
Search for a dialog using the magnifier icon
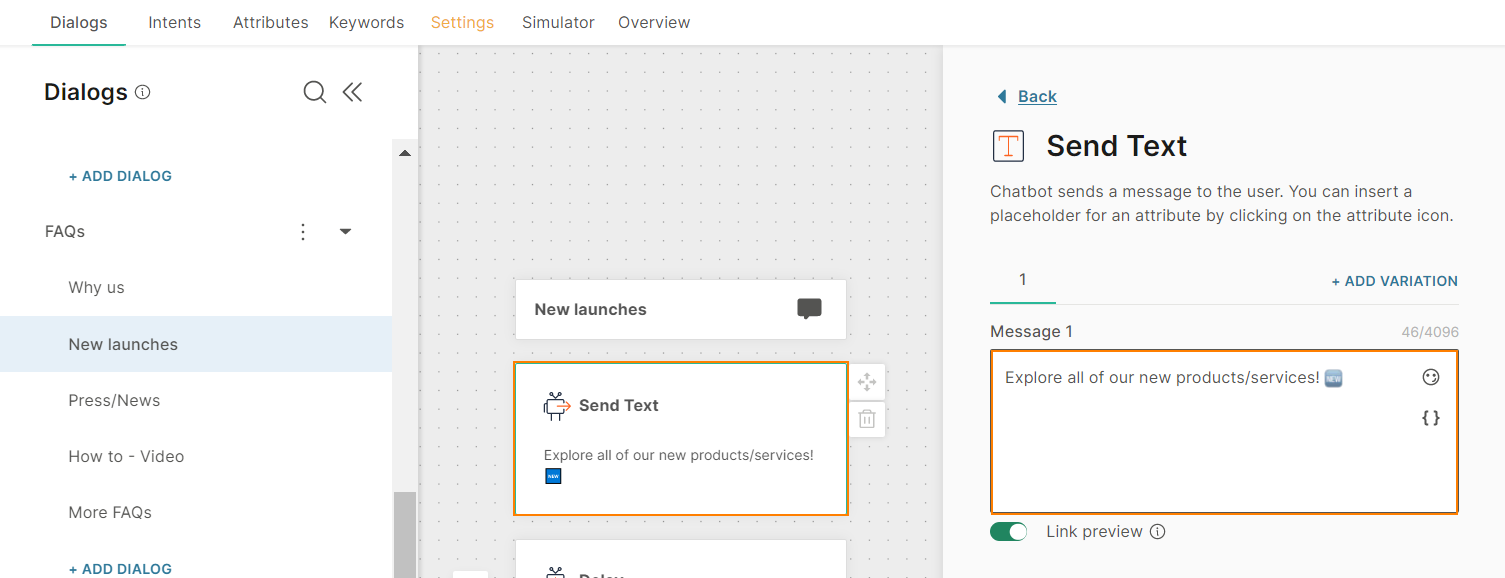pos(314,91)
